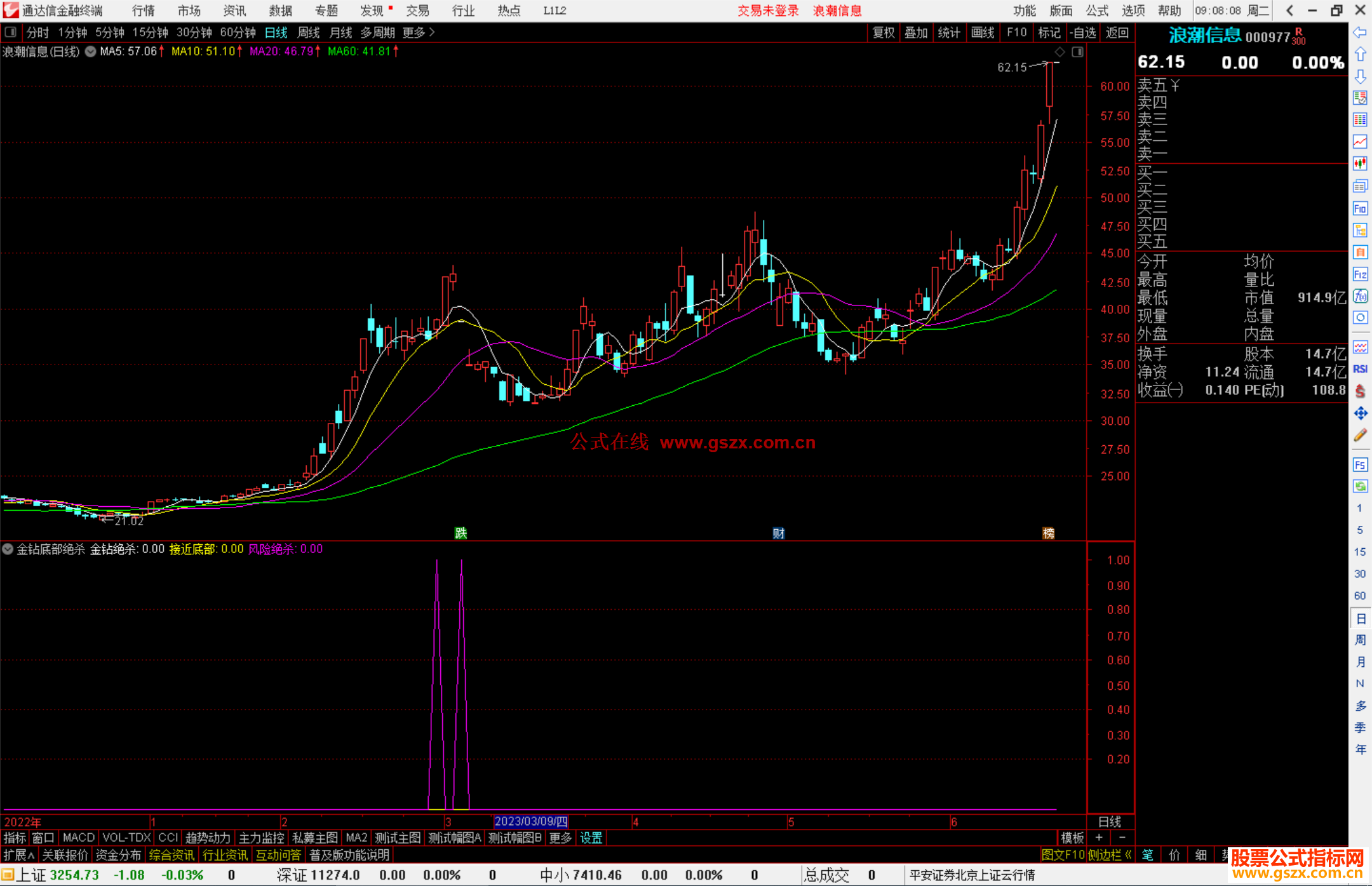1372x886 pixels.
Task: Click the 复权 button
Action: pos(883,32)
